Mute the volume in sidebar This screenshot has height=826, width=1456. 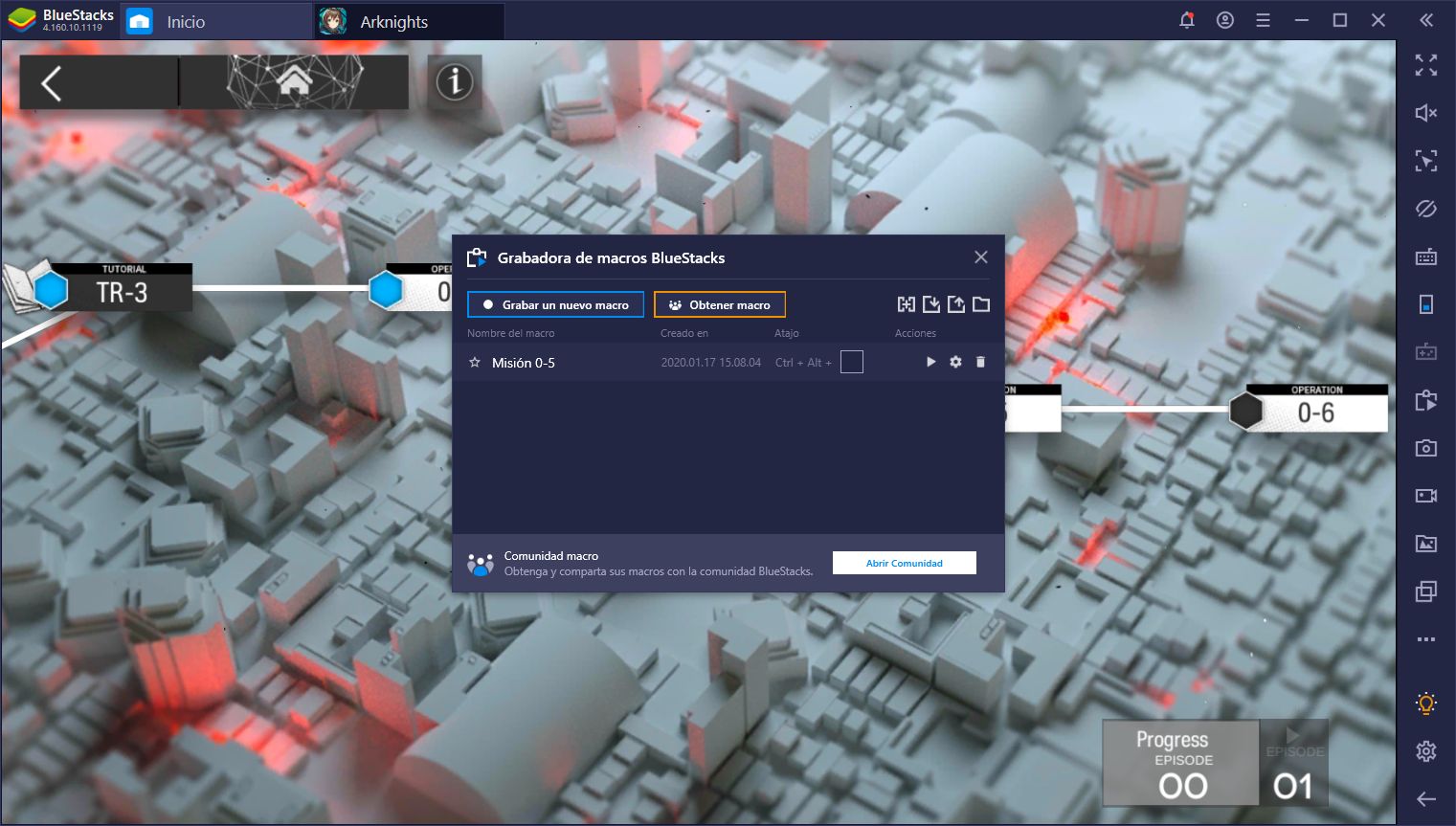pos(1426,113)
